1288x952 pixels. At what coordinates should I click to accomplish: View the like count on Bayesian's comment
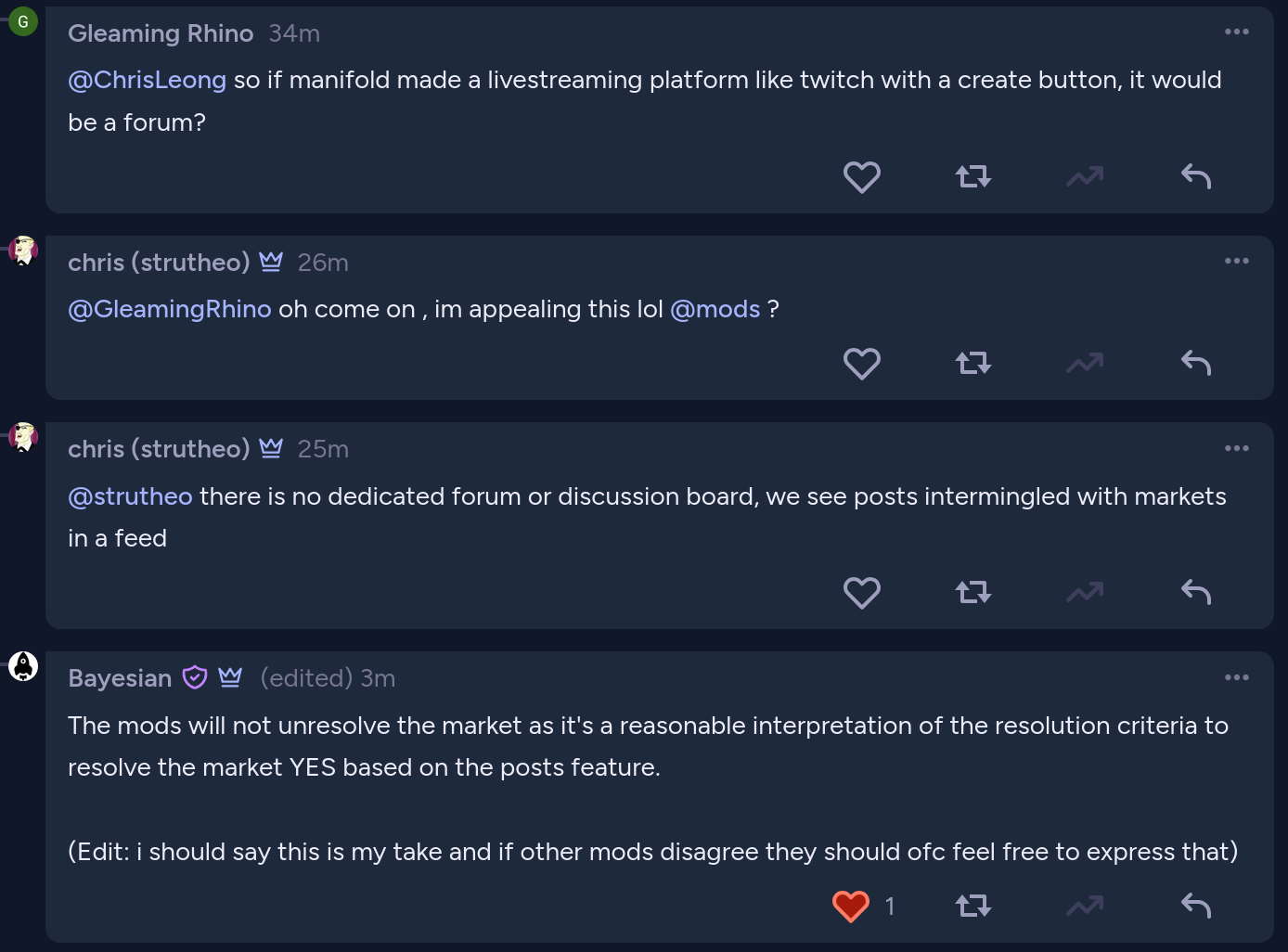(890, 907)
